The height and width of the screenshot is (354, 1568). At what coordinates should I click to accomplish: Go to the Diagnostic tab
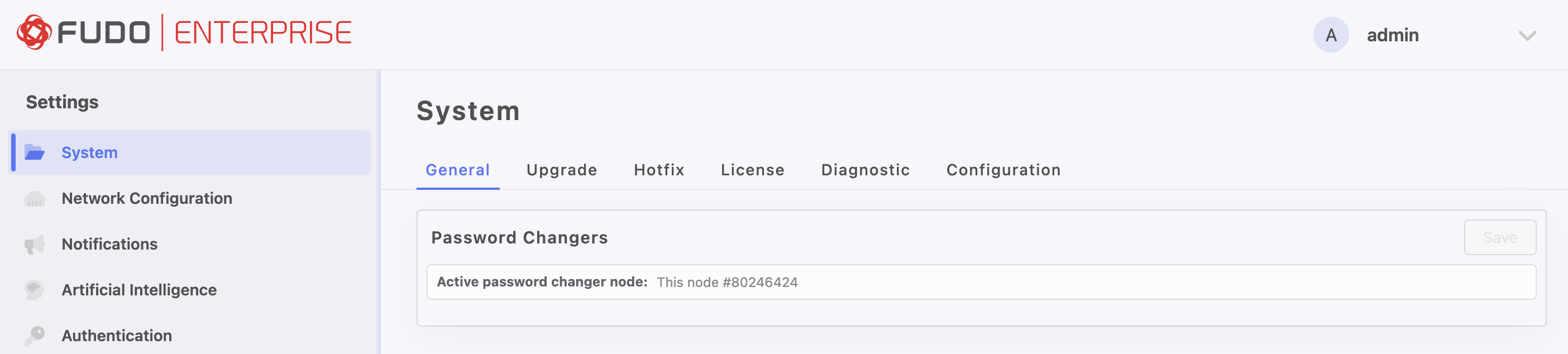(x=865, y=170)
